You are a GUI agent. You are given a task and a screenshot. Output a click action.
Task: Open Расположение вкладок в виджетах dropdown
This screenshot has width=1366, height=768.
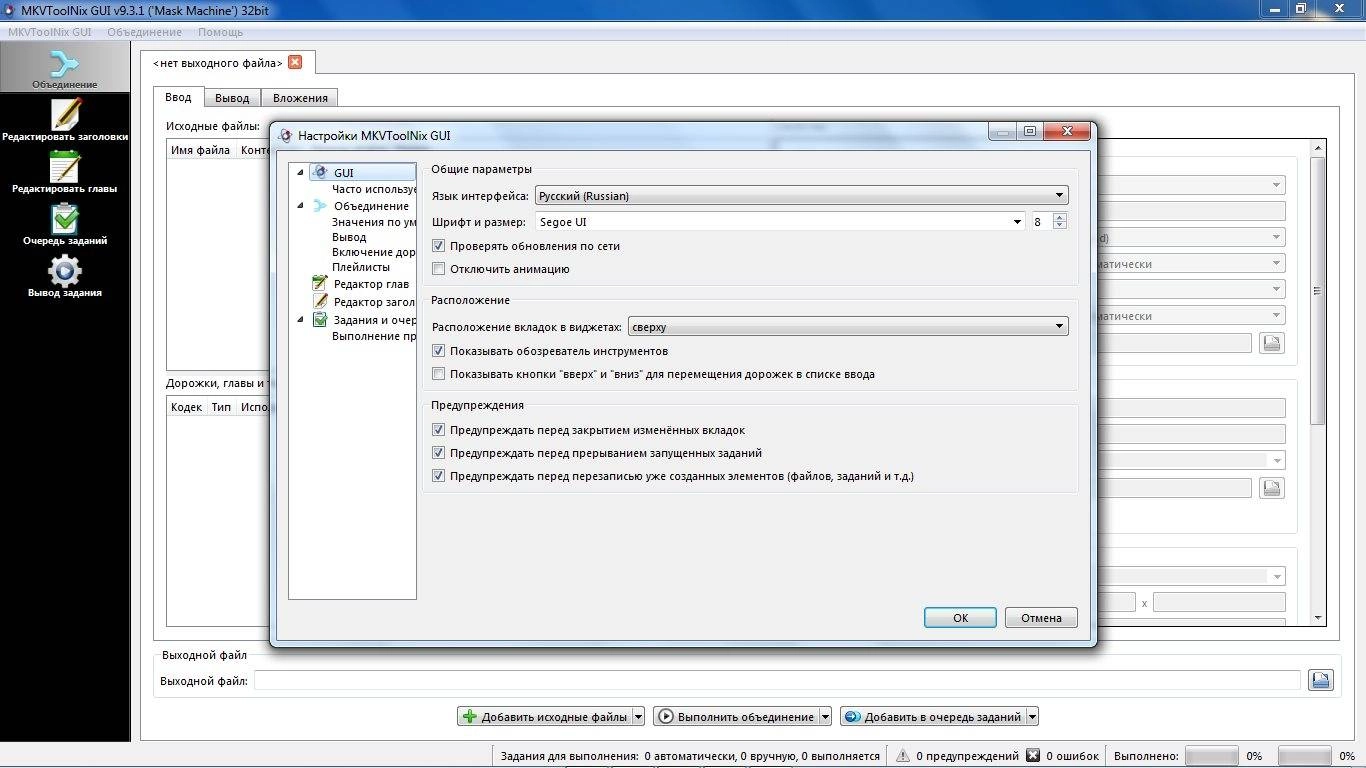pyautogui.click(x=847, y=327)
